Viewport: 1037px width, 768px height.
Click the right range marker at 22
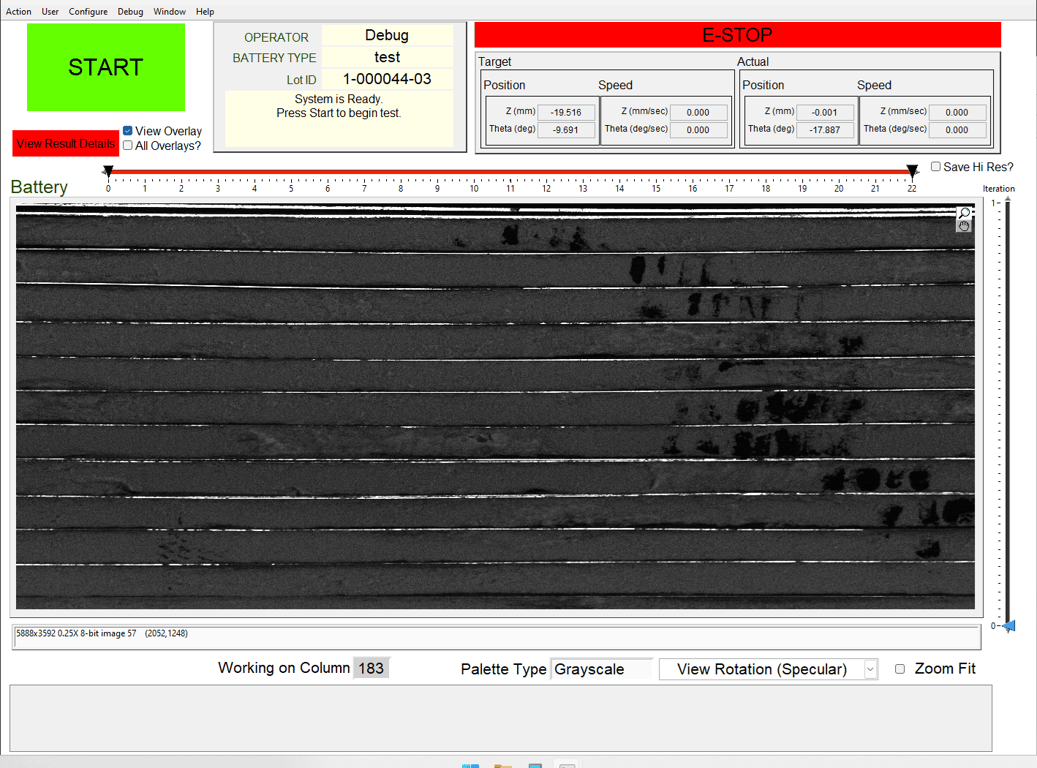(x=912, y=171)
